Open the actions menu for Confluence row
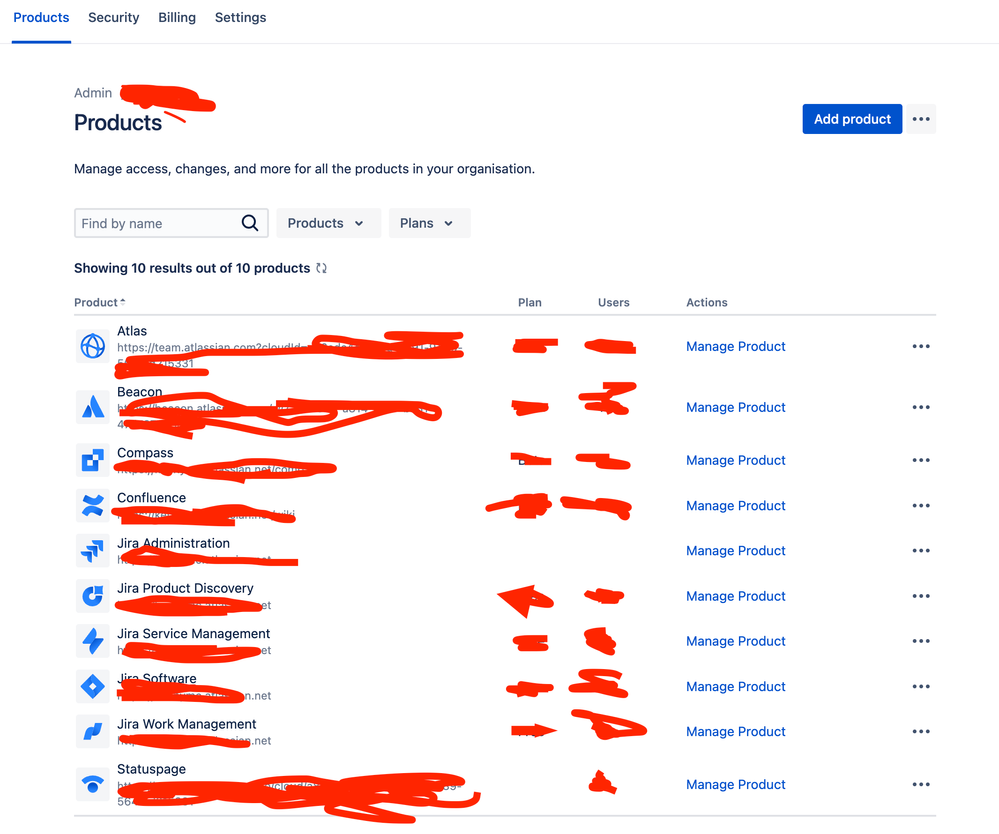 point(920,505)
